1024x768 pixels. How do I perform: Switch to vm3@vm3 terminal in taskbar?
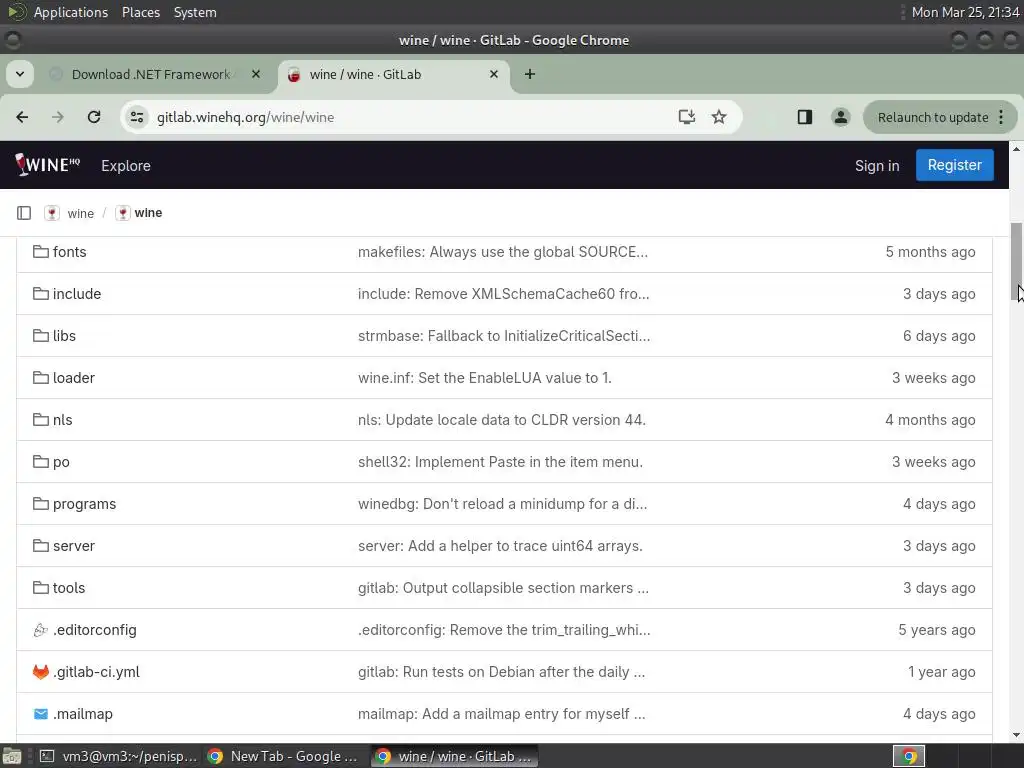(118, 756)
